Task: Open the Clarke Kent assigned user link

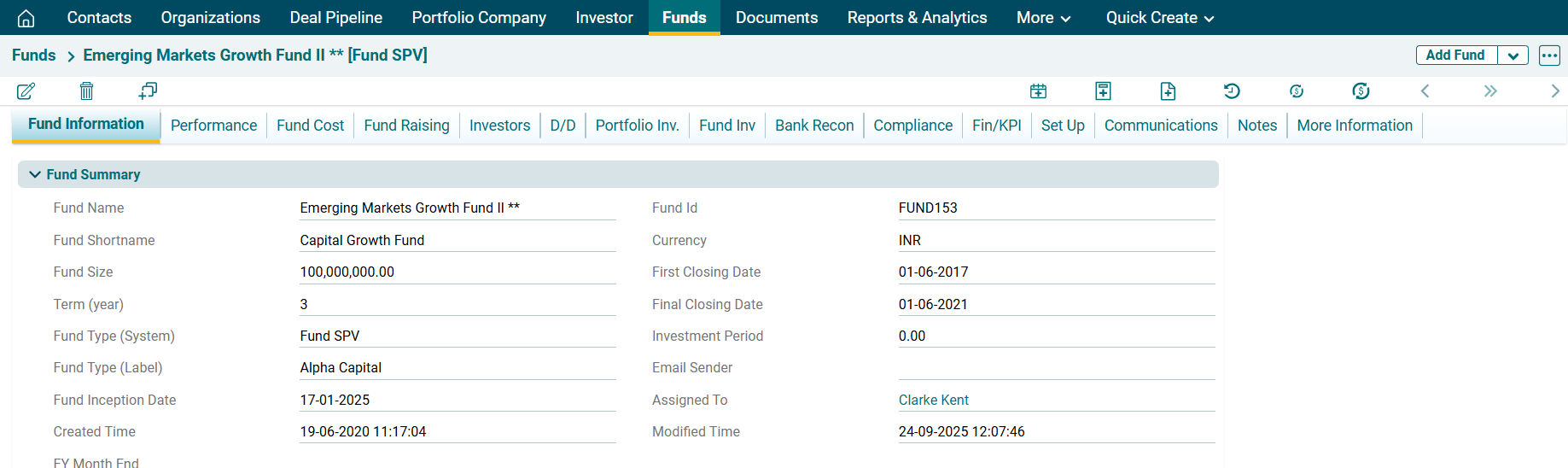Action: tap(933, 400)
